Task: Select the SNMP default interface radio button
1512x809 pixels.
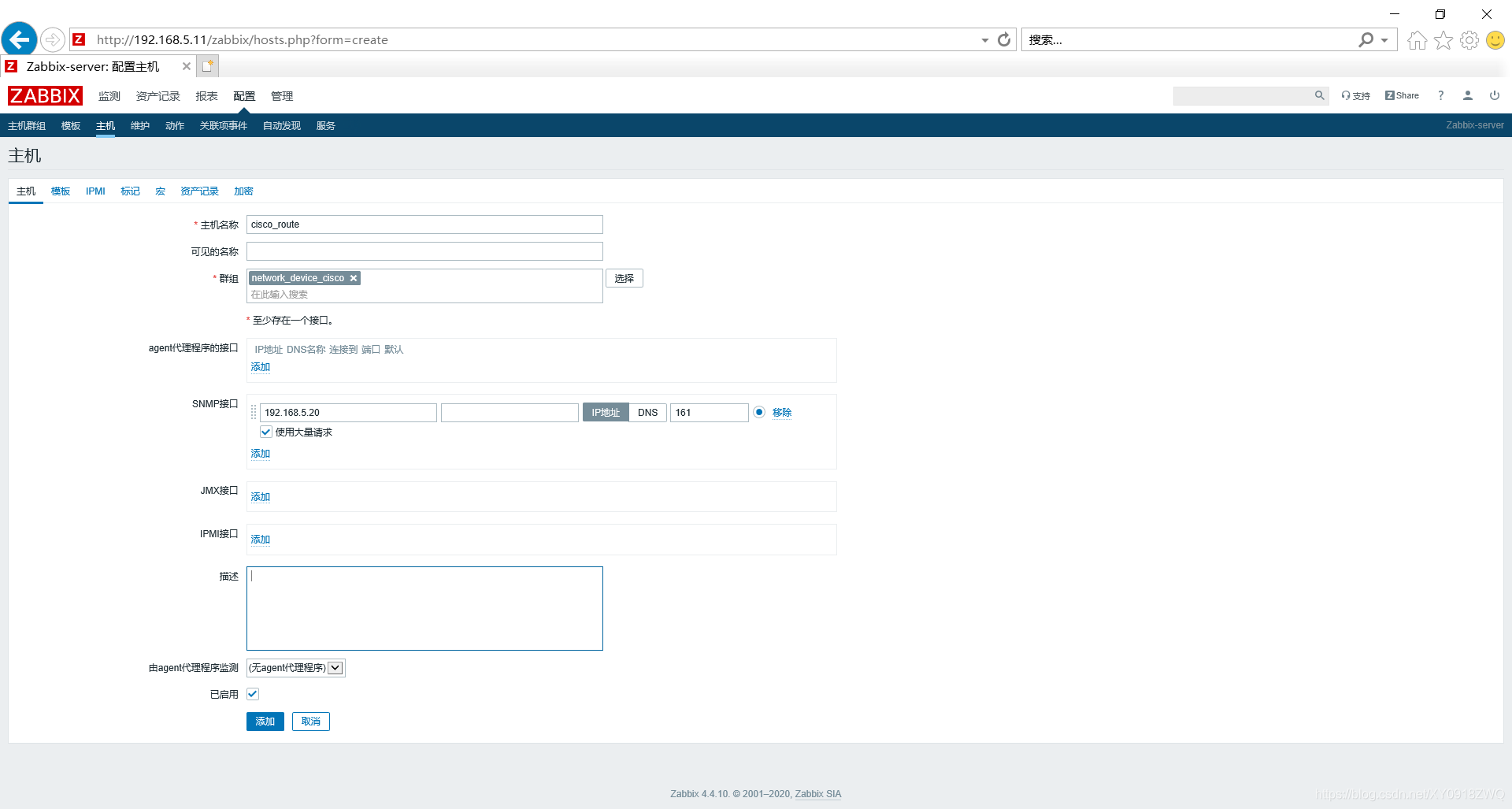Action: click(x=759, y=412)
